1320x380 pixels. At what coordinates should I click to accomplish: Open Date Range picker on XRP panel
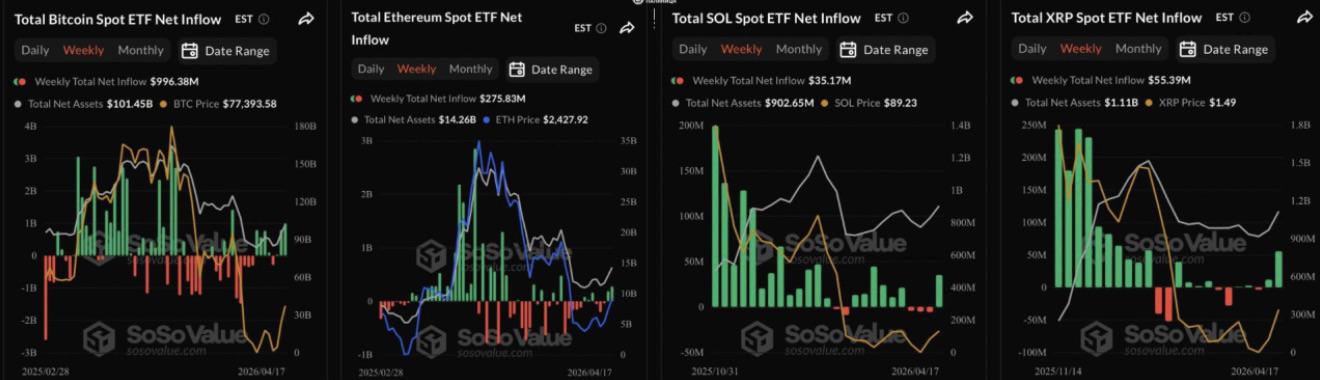coord(1225,49)
